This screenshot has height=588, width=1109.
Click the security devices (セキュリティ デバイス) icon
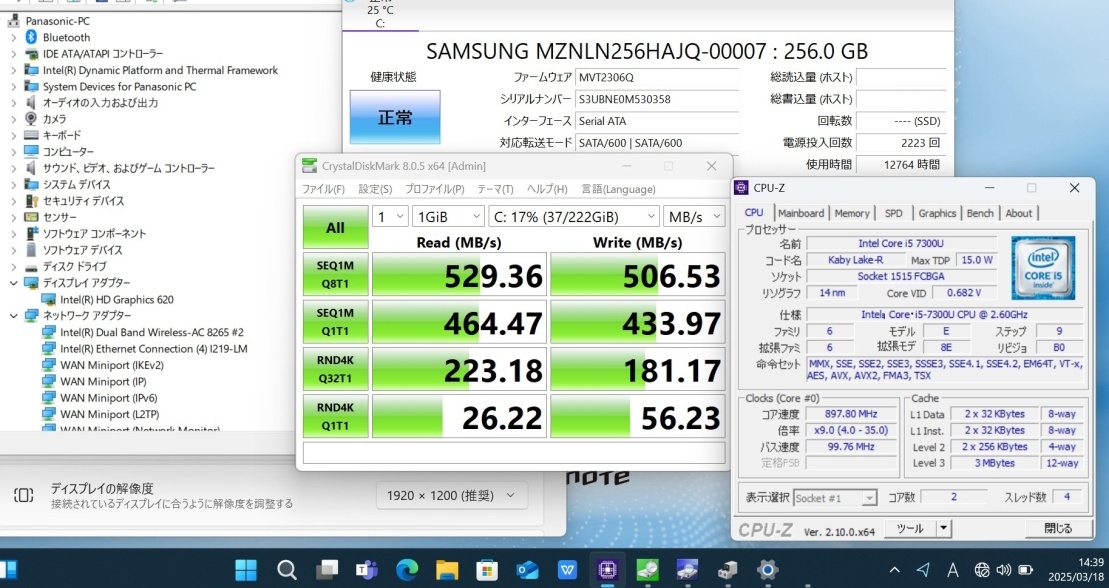pos(31,201)
